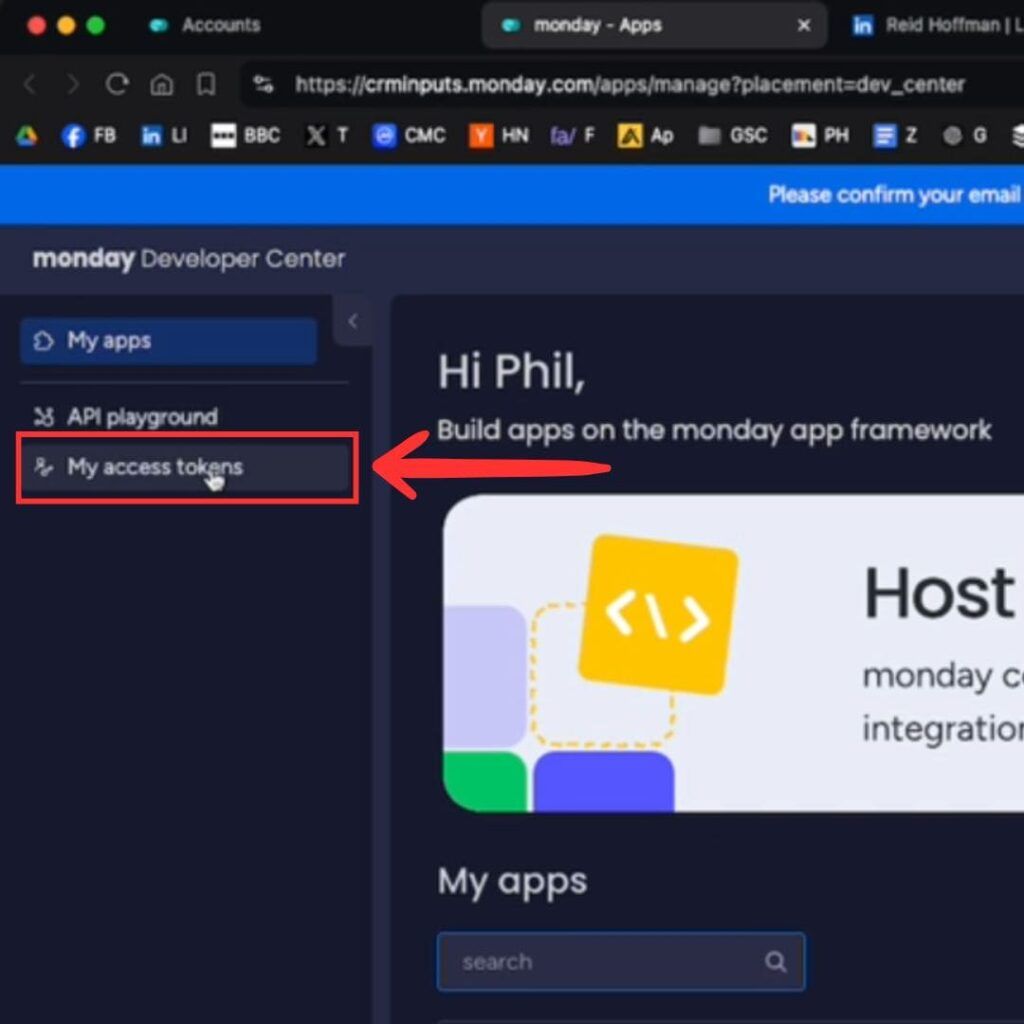Open the My access tokens sidebar item

pyautogui.click(x=186, y=467)
